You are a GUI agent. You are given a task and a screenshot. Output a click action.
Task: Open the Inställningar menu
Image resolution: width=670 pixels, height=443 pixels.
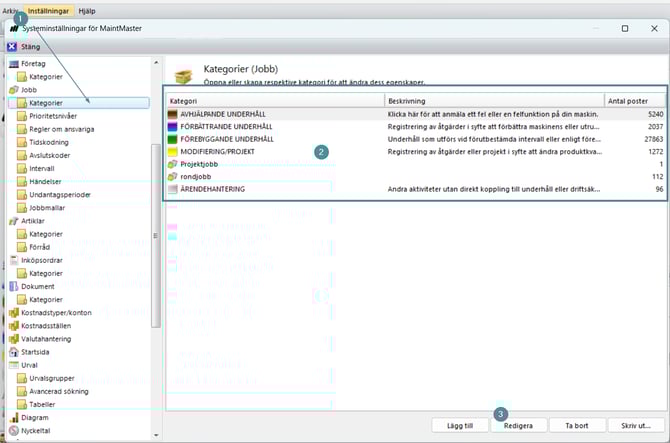[x=50, y=9]
